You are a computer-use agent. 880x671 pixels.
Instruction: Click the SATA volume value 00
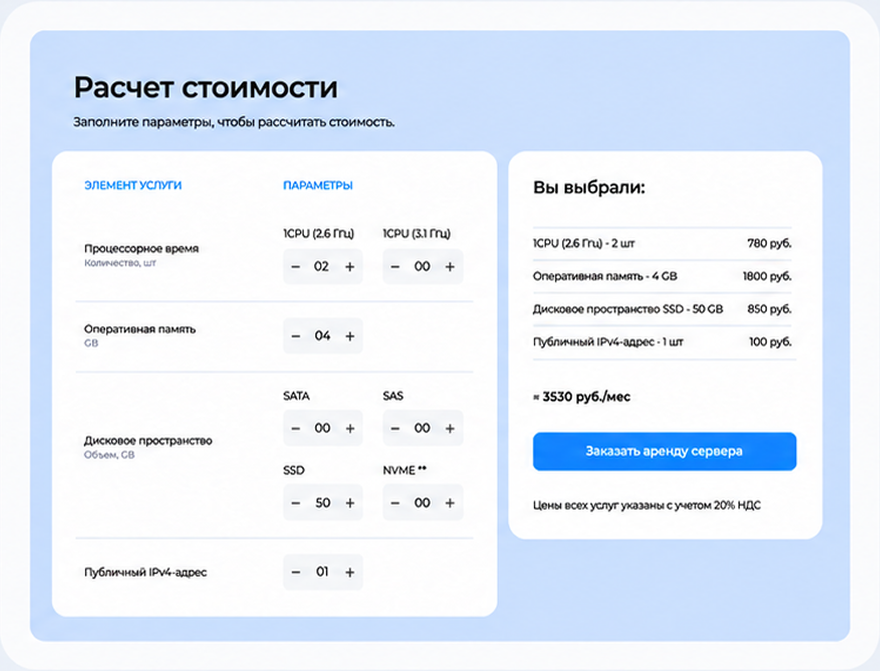[322, 428]
